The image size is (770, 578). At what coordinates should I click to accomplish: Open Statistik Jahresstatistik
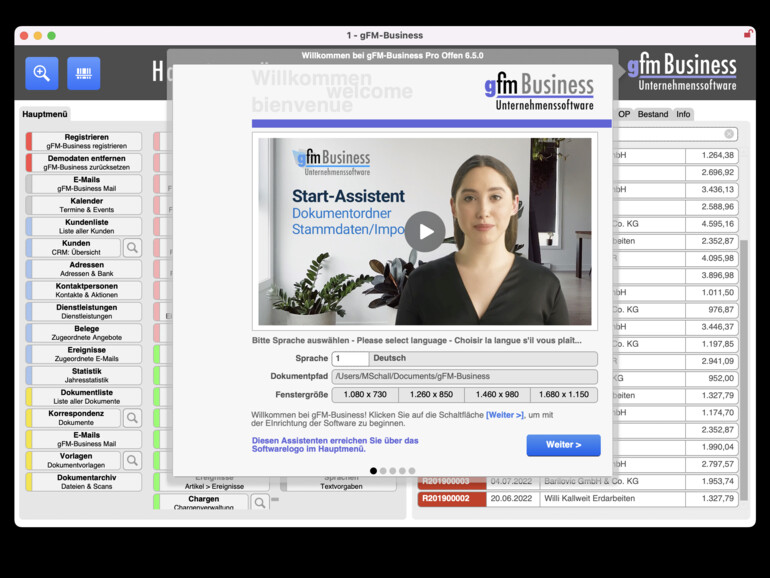[x=84, y=375]
